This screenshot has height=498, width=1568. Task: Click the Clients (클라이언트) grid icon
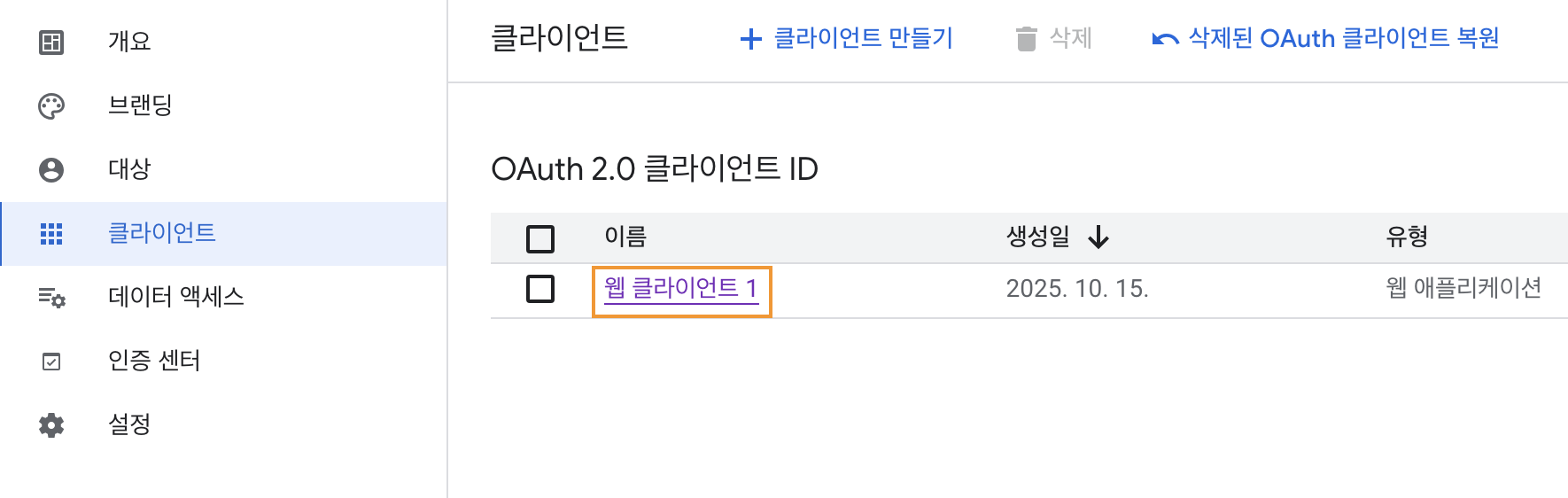pos(51,234)
